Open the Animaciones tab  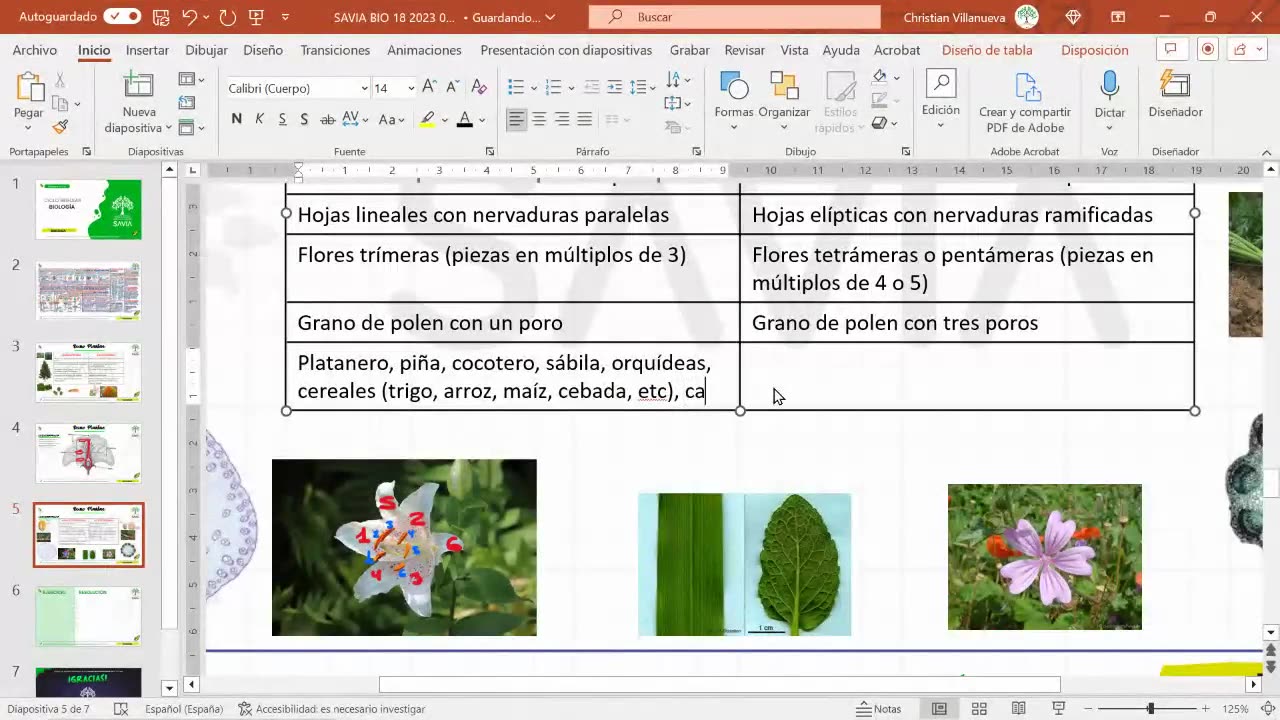pyautogui.click(x=424, y=50)
